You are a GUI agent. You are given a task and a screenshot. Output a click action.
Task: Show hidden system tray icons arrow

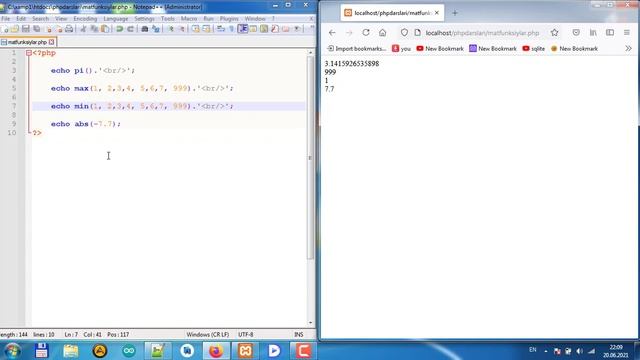click(546, 351)
